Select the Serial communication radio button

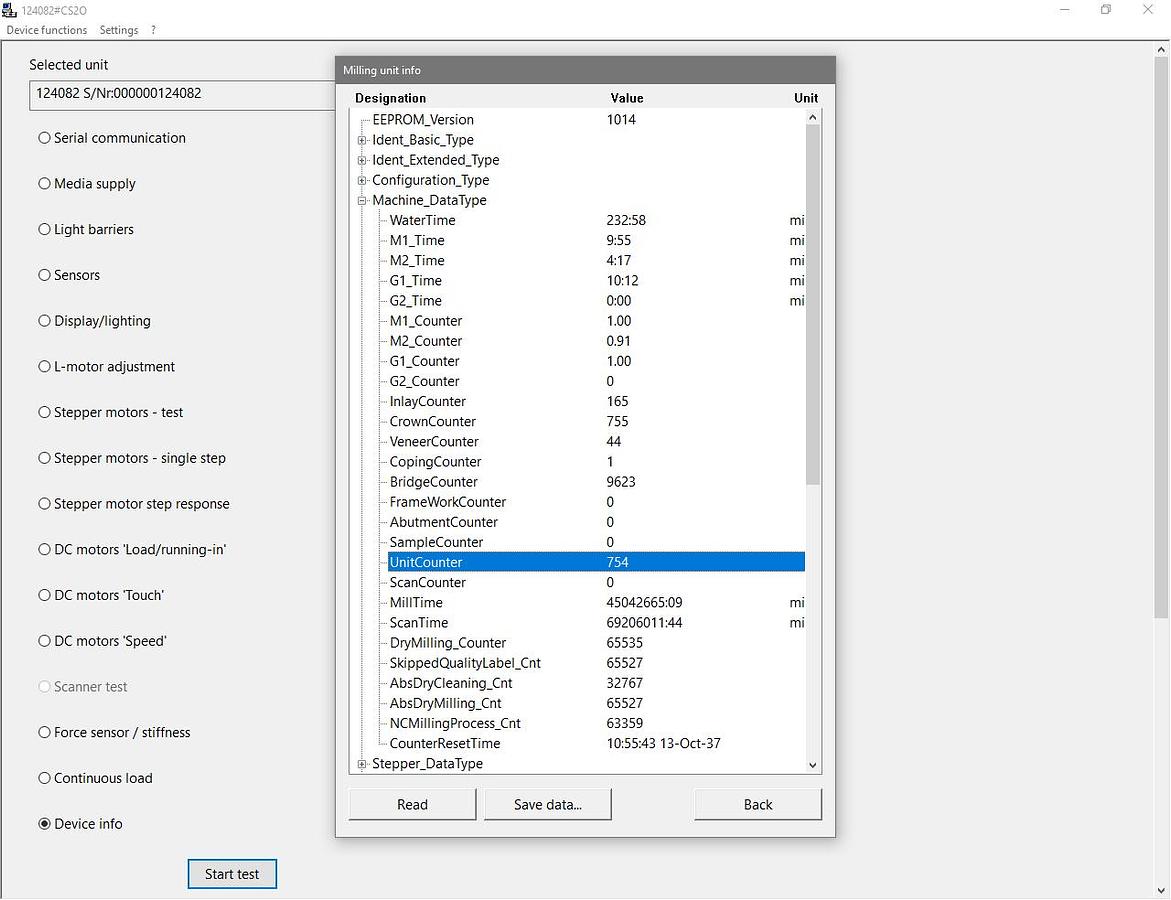pyautogui.click(x=44, y=138)
